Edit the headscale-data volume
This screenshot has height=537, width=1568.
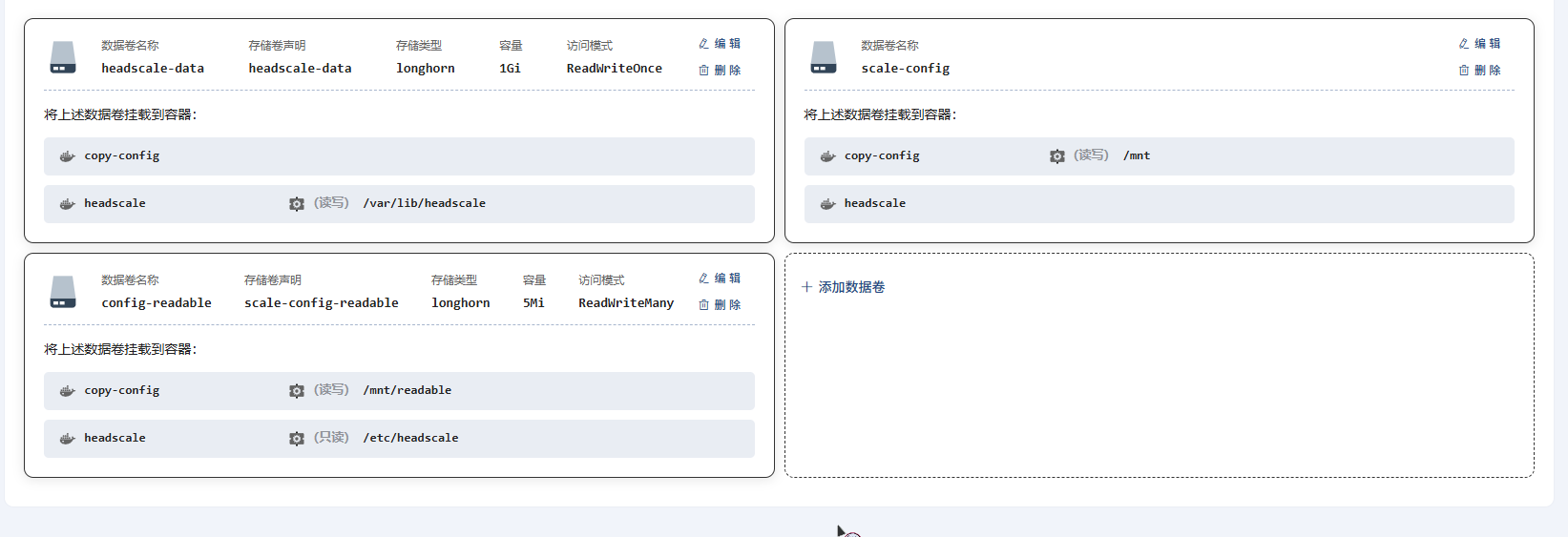click(720, 44)
